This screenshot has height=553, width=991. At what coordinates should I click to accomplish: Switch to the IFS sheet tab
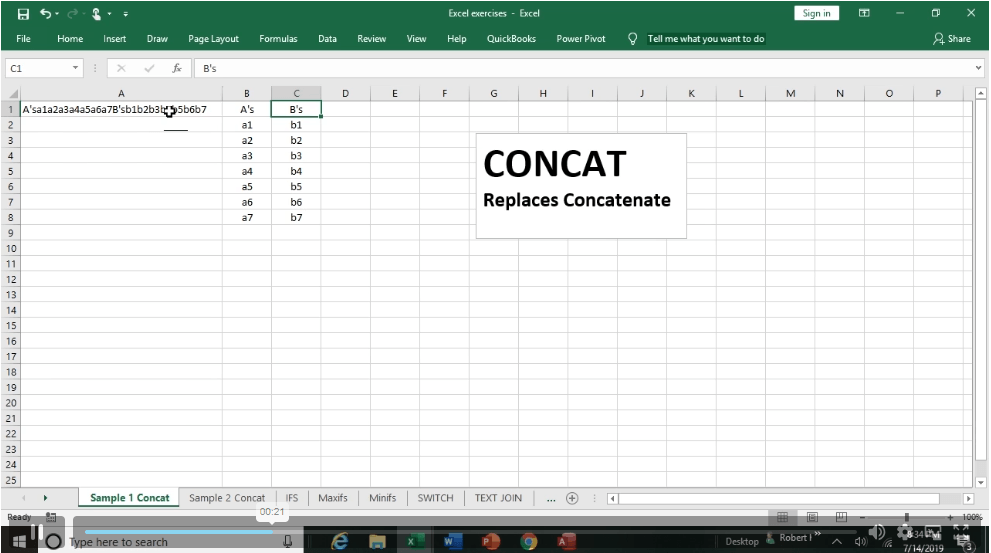291,498
